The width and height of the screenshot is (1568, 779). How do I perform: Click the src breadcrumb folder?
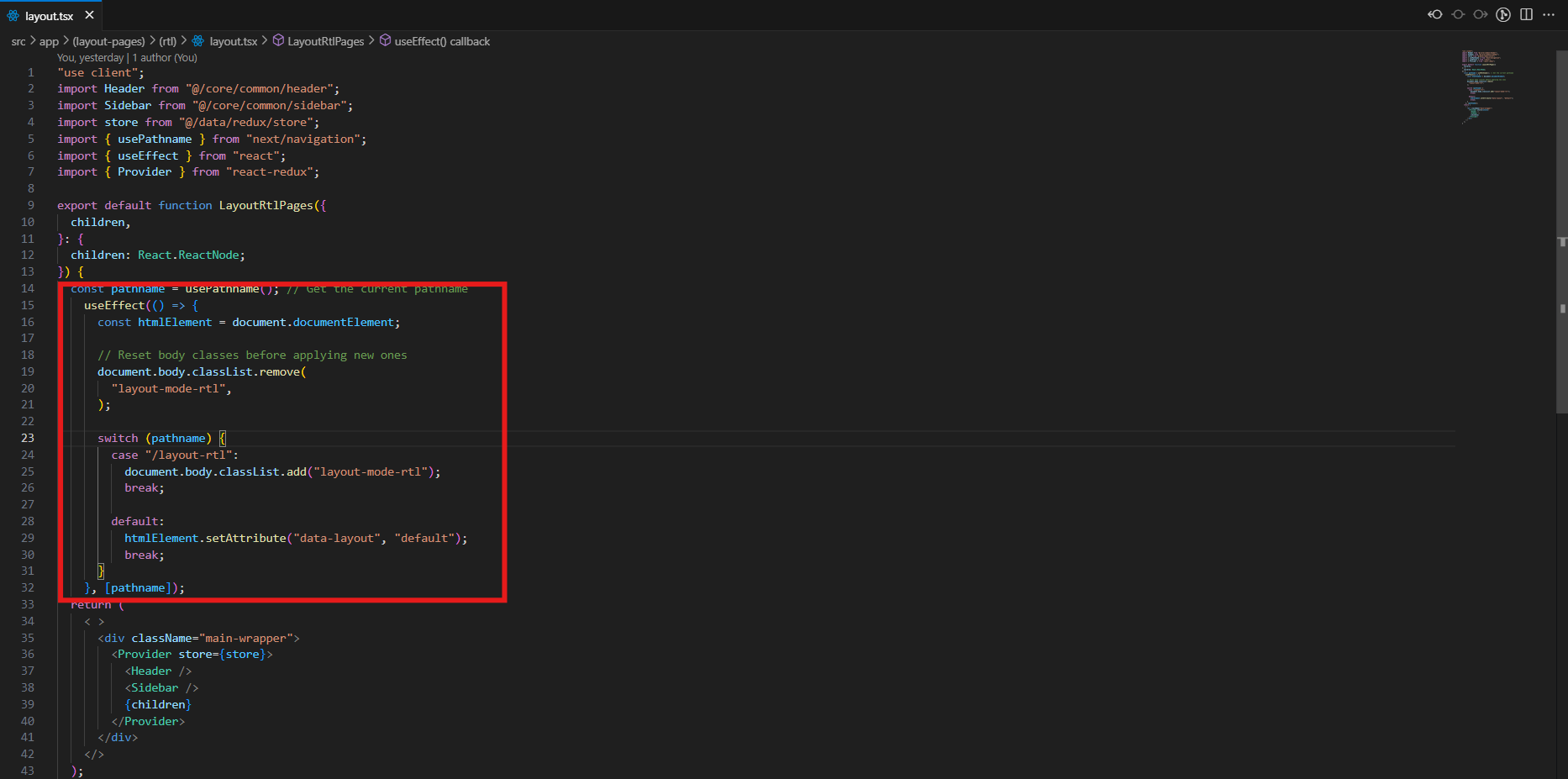coord(18,41)
